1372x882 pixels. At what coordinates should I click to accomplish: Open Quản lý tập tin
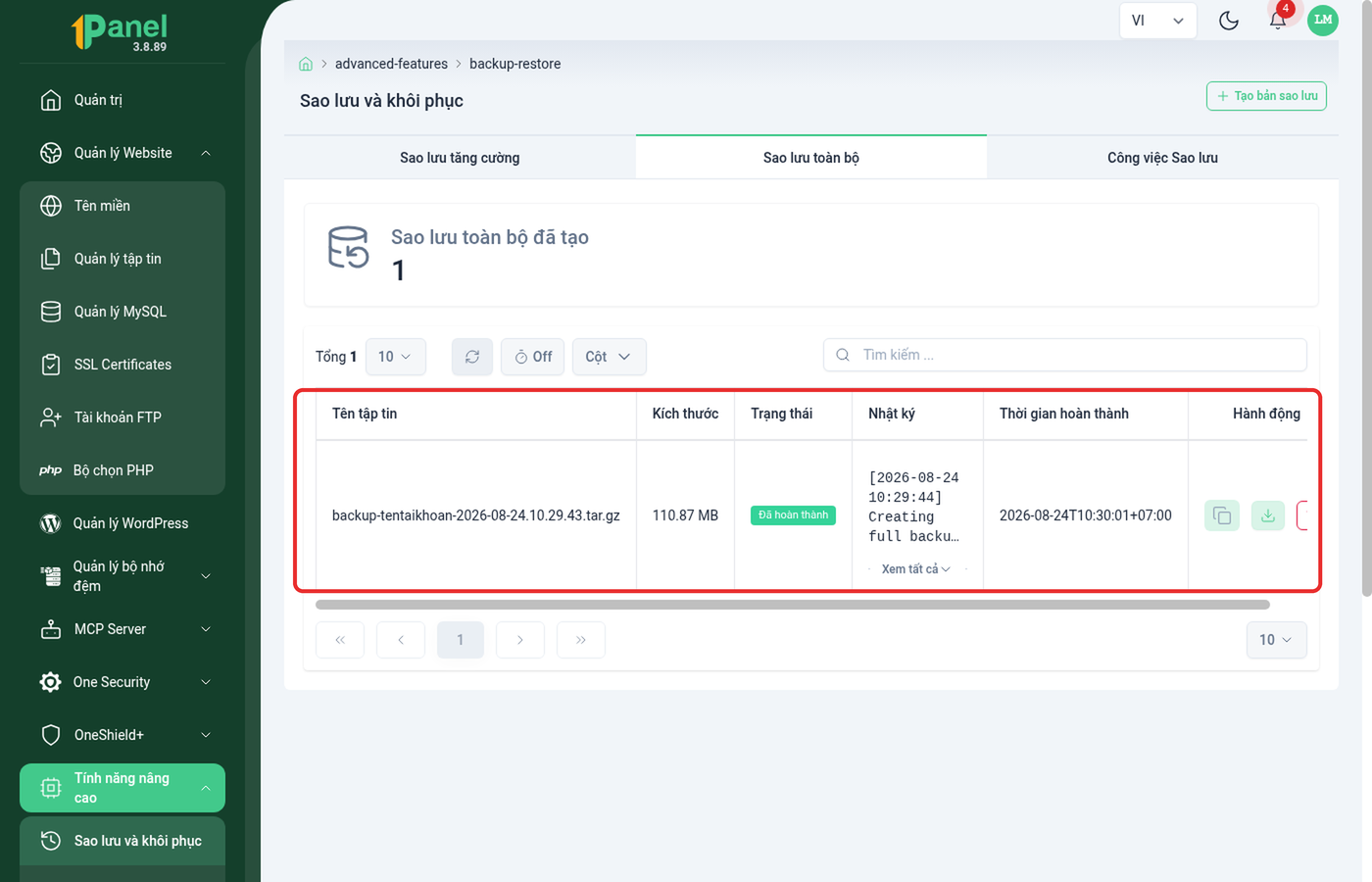tap(122, 259)
